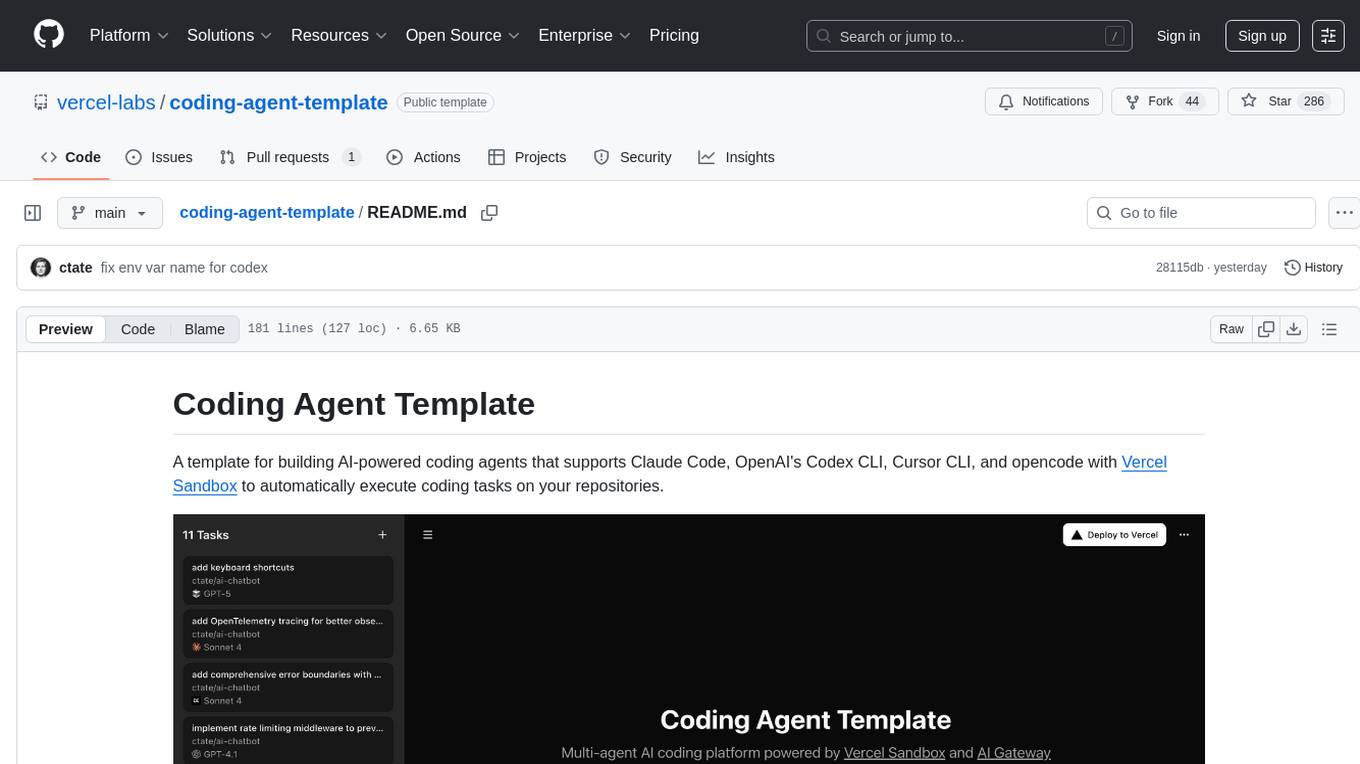Image resolution: width=1360 pixels, height=764 pixels.
Task: Open the command palette icon in header
Action: coord(1328,35)
